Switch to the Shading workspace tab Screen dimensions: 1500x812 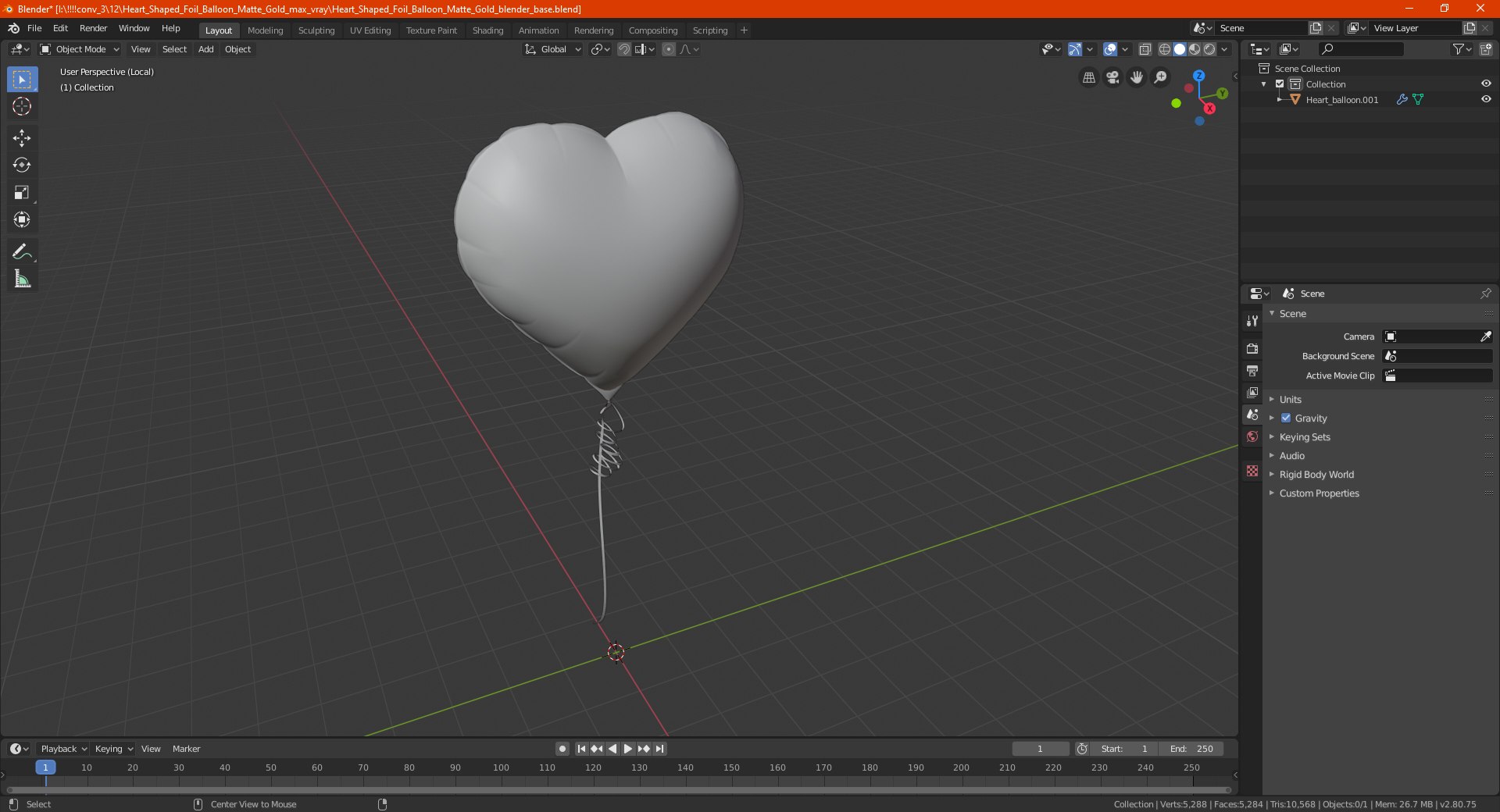click(487, 30)
